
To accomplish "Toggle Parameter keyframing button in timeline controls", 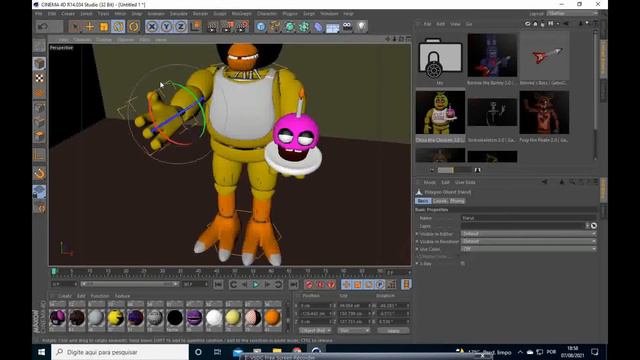I will coord(380,284).
